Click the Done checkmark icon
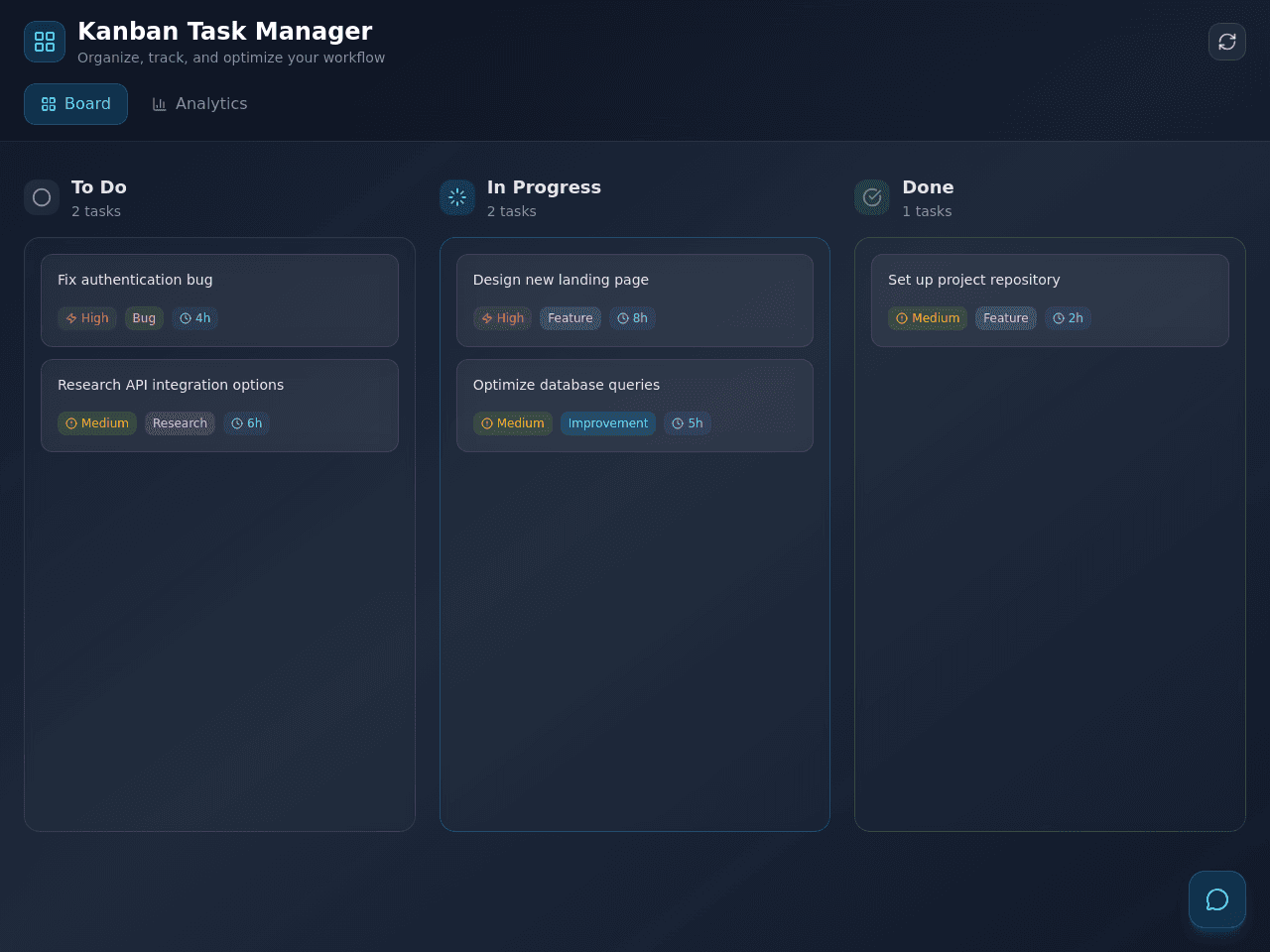 coord(872,197)
